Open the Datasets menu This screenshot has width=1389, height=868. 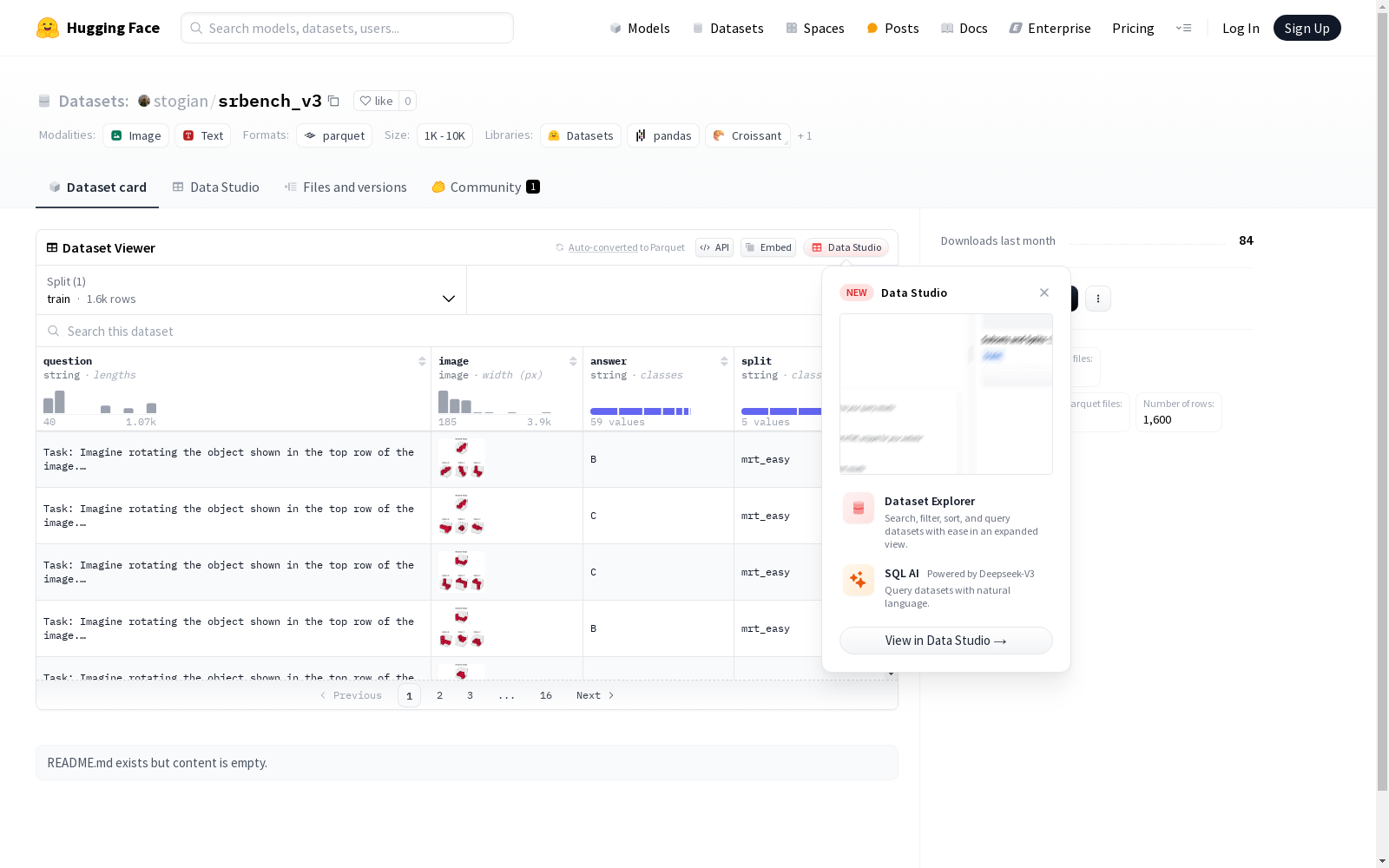pos(727,28)
